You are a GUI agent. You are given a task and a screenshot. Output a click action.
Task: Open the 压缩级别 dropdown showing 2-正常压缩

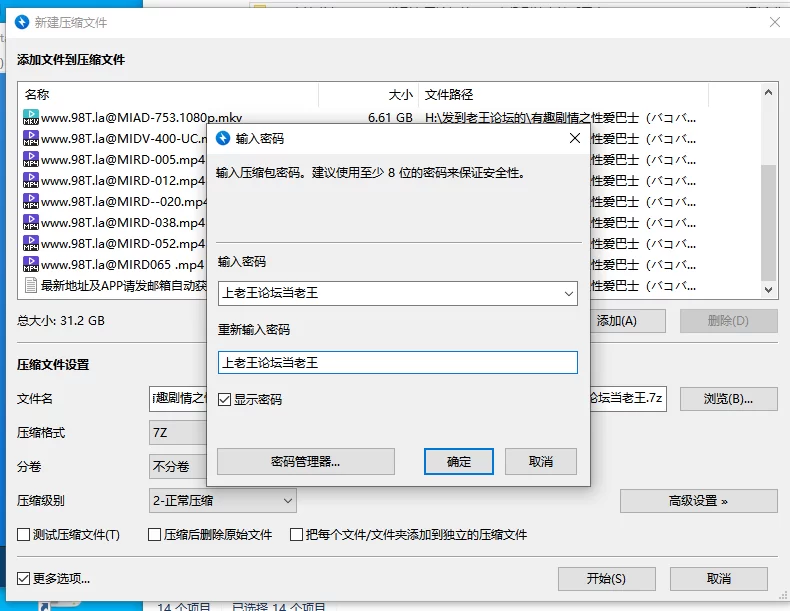223,501
